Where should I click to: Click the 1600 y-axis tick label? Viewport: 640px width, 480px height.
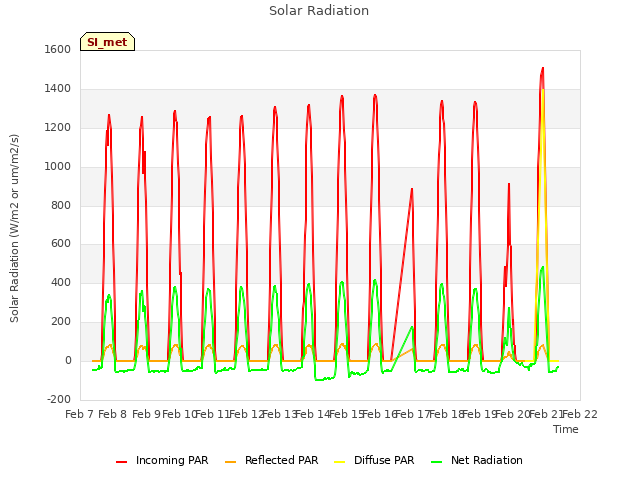pos(58,49)
